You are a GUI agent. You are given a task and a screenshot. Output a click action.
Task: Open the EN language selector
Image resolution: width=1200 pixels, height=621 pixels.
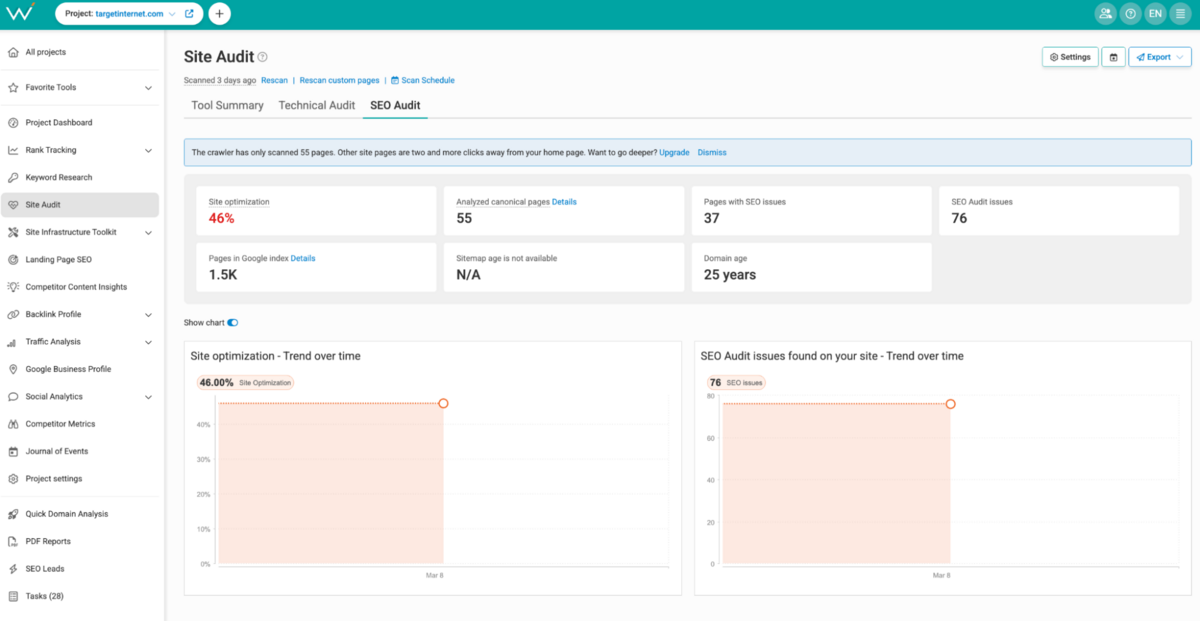point(1155,14)
